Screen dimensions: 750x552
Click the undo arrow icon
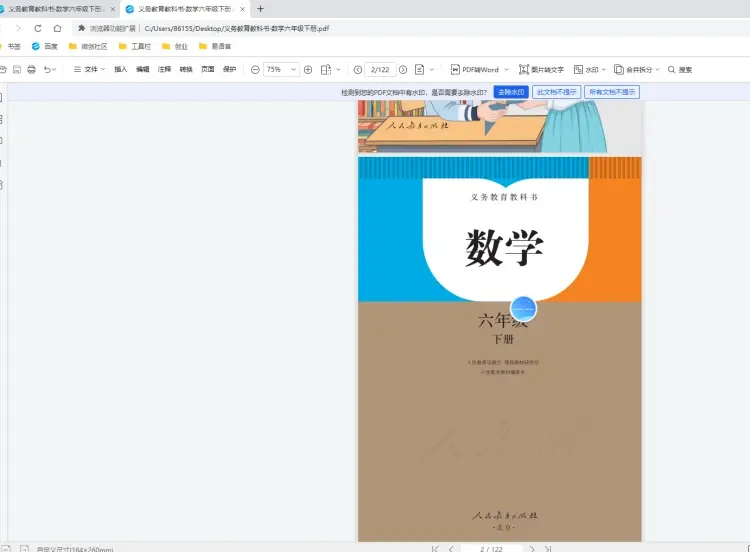(x=47, y=69)
